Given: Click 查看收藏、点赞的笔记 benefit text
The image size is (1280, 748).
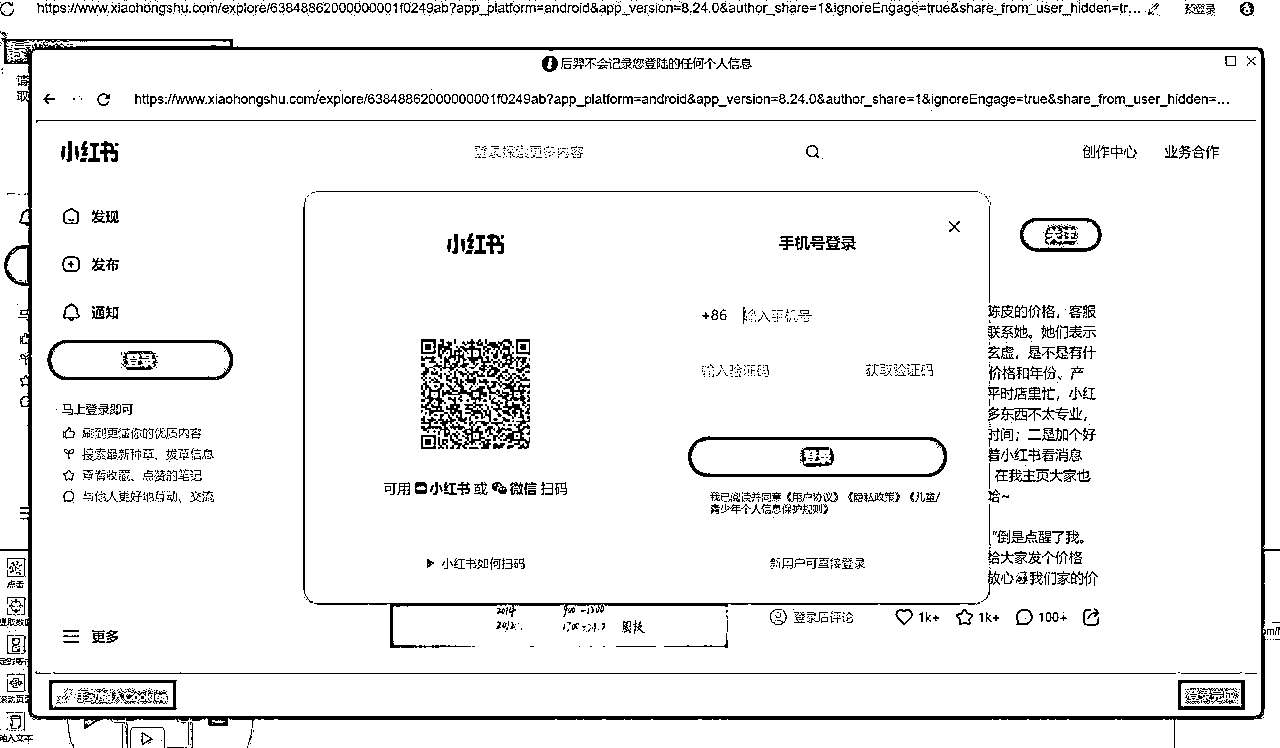Looking at the screenshot, I should coord(141,475).
